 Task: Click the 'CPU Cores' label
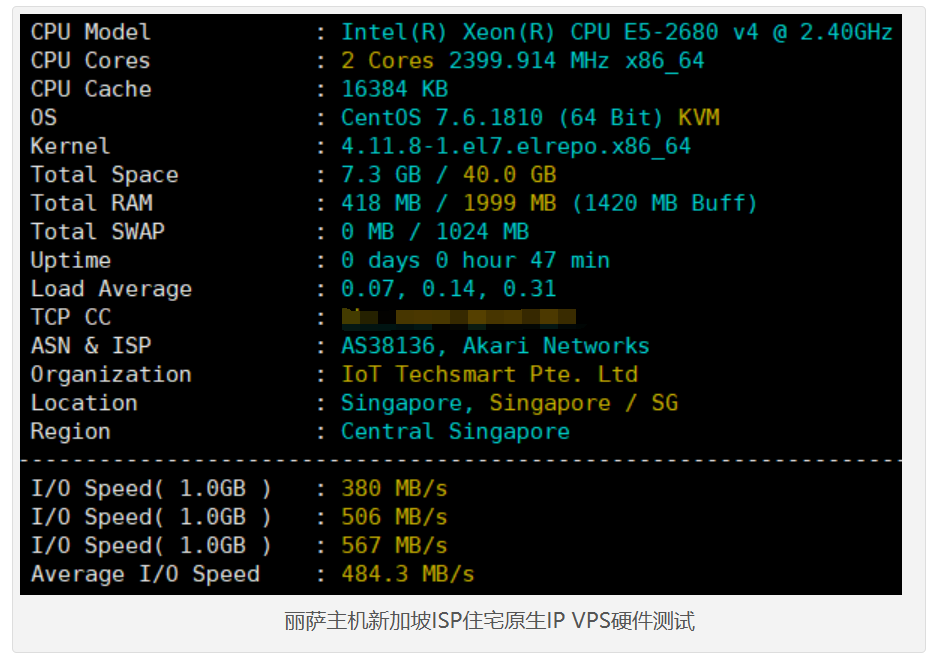click(90, 61)
